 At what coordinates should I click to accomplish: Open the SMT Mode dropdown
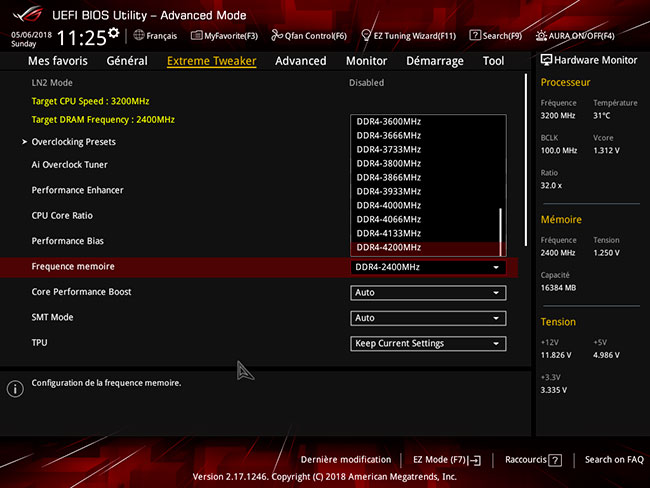428,318
